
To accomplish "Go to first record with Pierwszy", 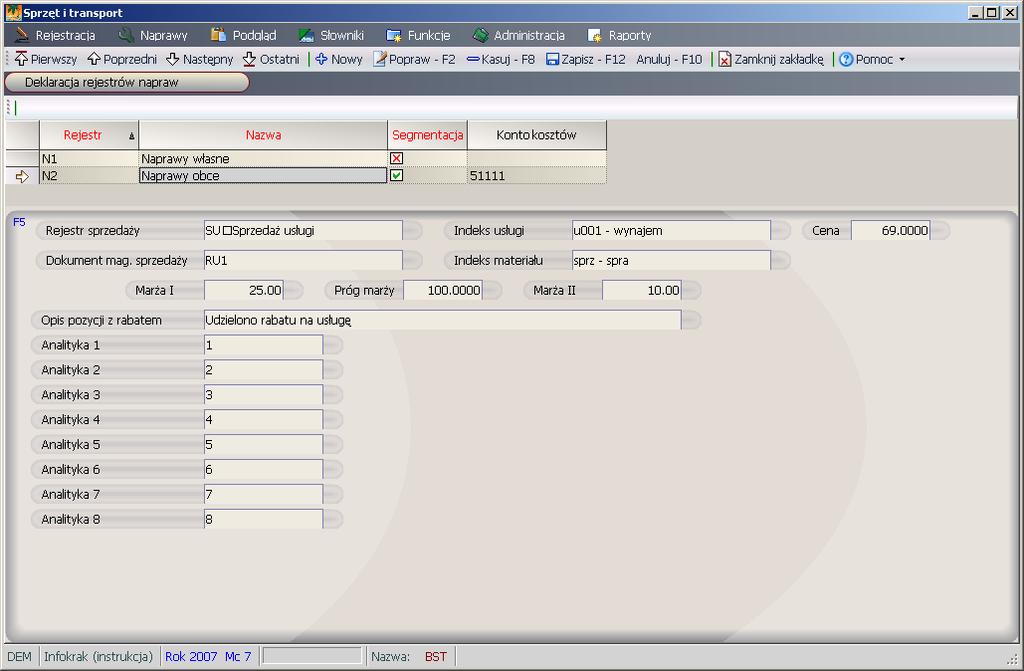I will point(46,59).
